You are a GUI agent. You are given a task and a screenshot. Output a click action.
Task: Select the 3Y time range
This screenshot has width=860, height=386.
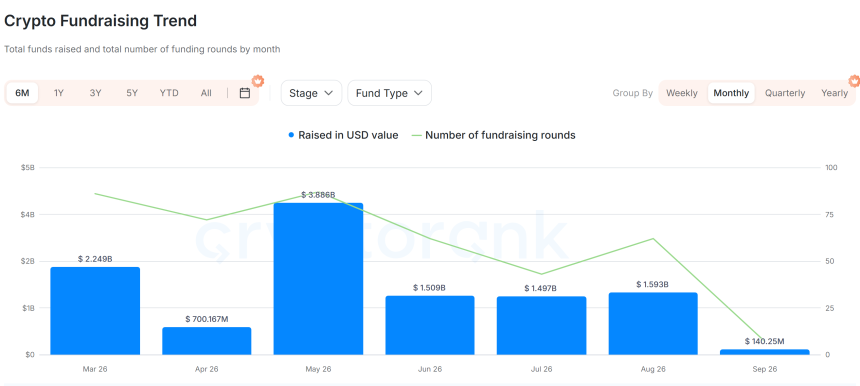(x=95, y=93)
